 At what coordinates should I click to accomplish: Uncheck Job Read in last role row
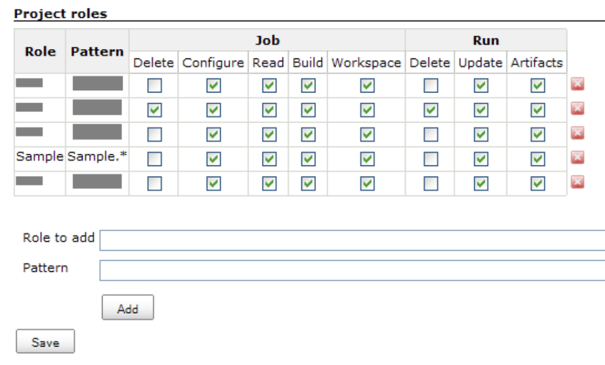click(x=269, y=184)
